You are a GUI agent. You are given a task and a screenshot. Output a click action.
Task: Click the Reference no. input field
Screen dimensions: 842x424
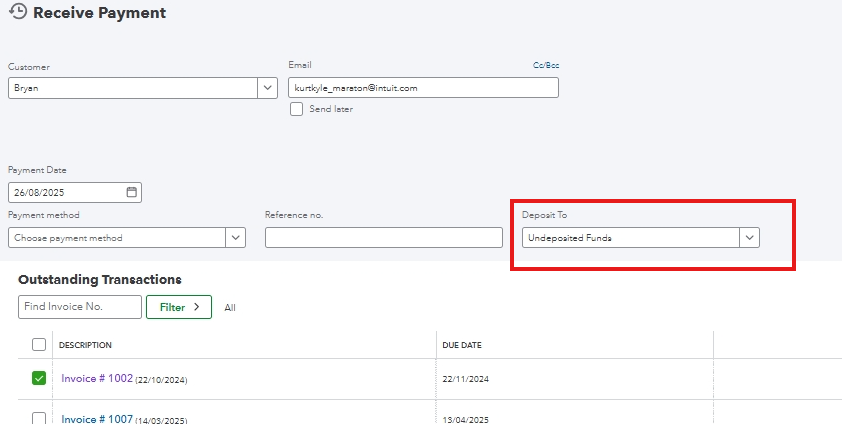383,238
